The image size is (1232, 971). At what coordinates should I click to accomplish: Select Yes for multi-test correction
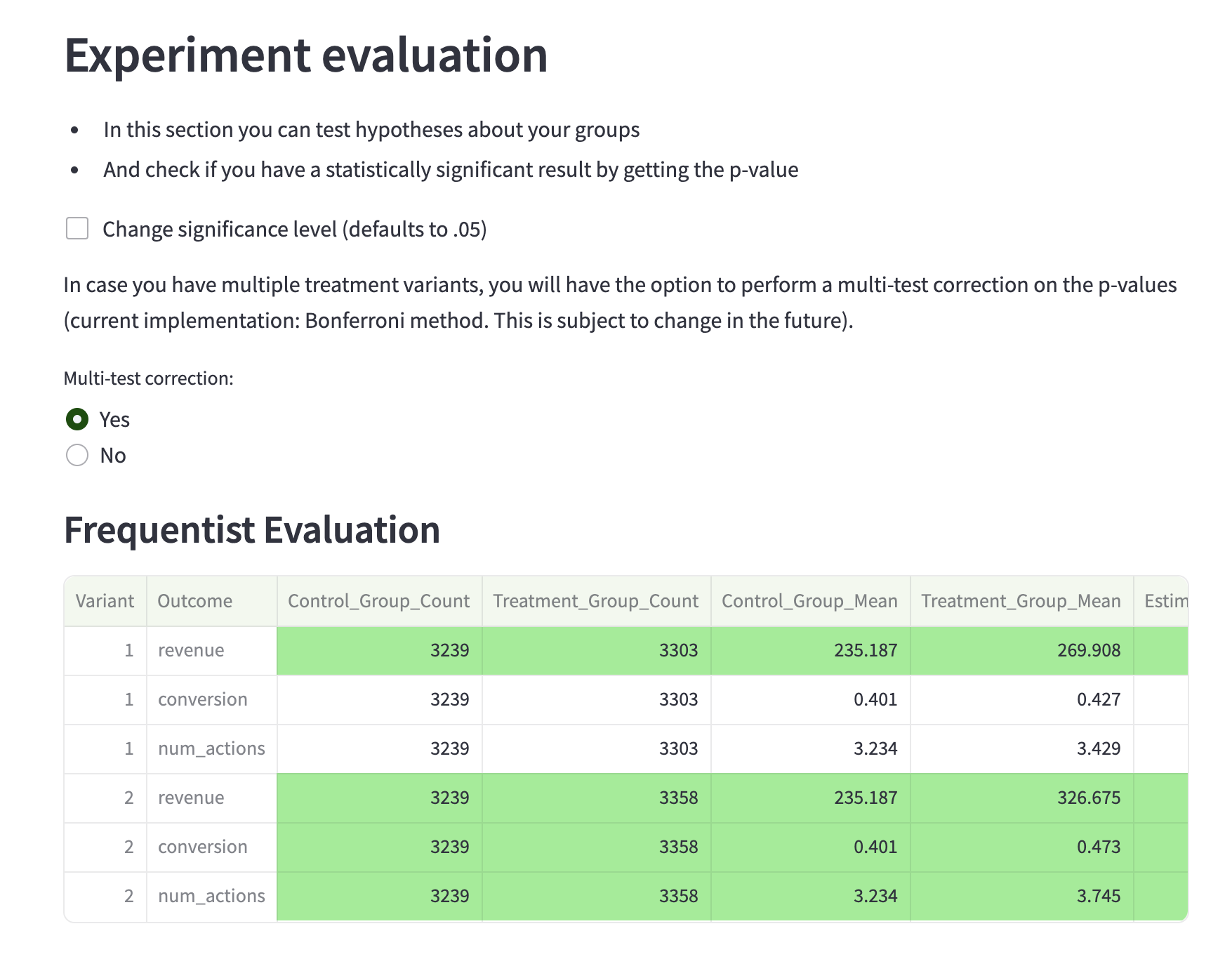coord(77,419)
